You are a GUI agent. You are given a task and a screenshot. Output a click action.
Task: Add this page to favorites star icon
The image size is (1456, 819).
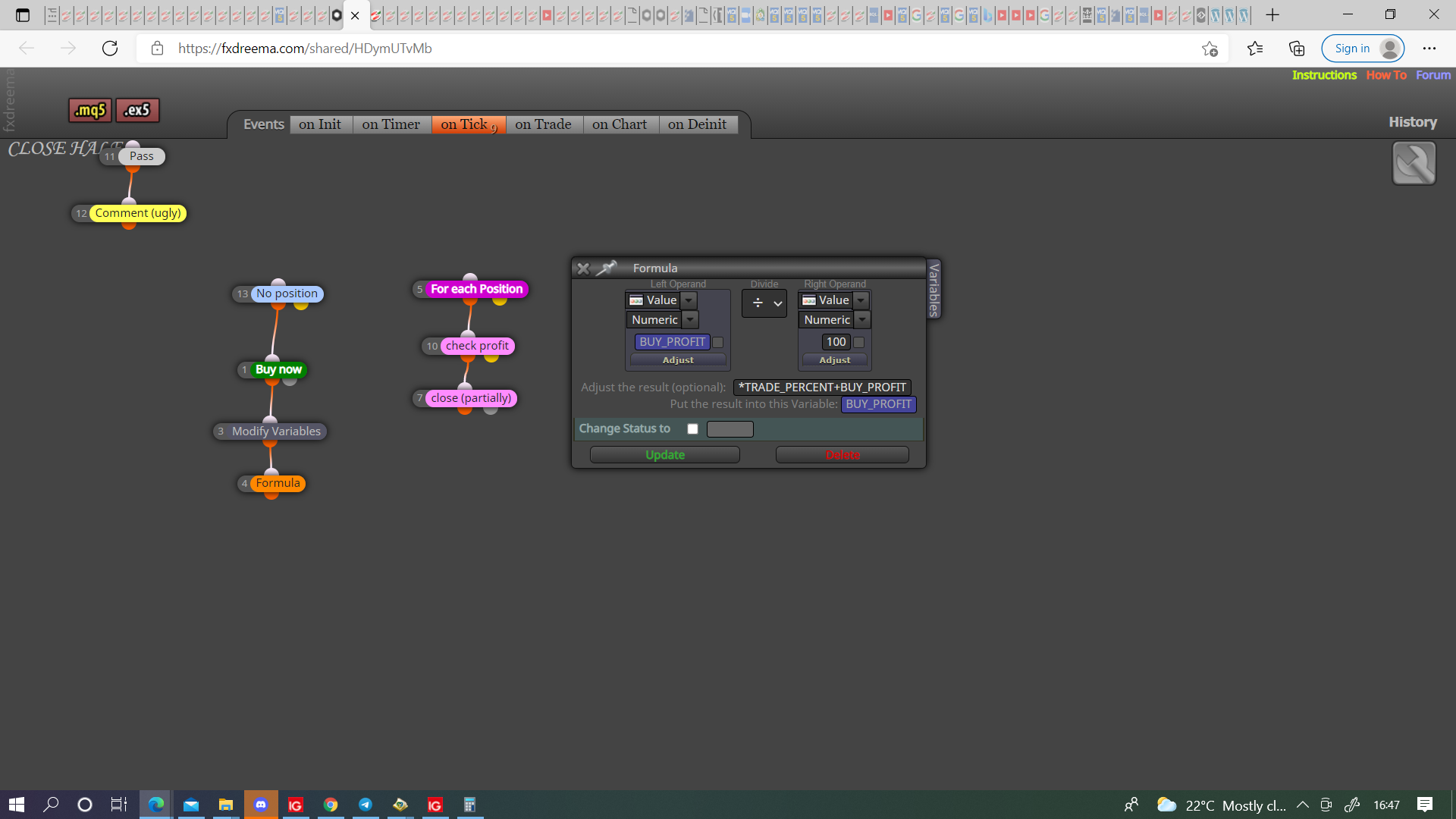click(x=1210, y=49)
